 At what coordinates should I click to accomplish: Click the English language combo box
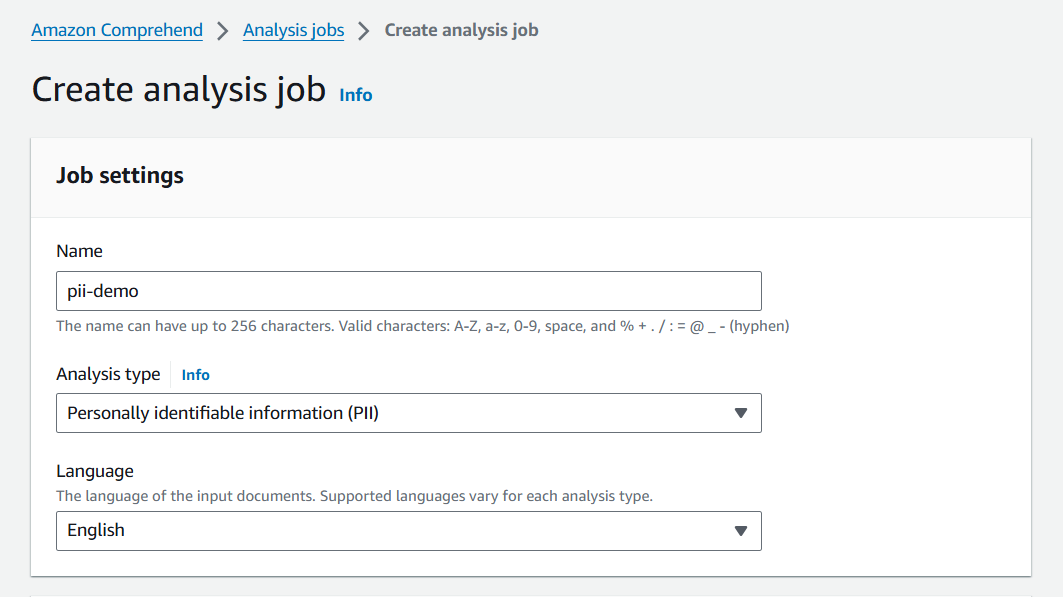click(408, 531)
